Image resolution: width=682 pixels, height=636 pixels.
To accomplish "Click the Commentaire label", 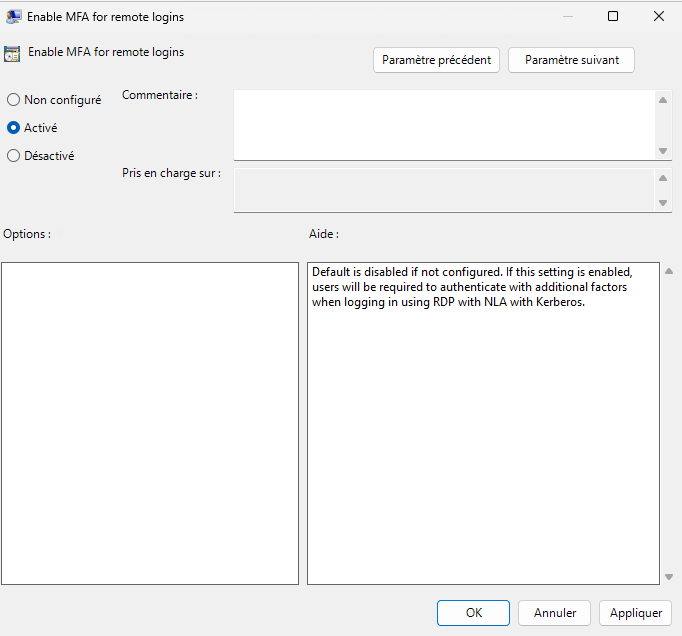I will [x=160, y=95].
